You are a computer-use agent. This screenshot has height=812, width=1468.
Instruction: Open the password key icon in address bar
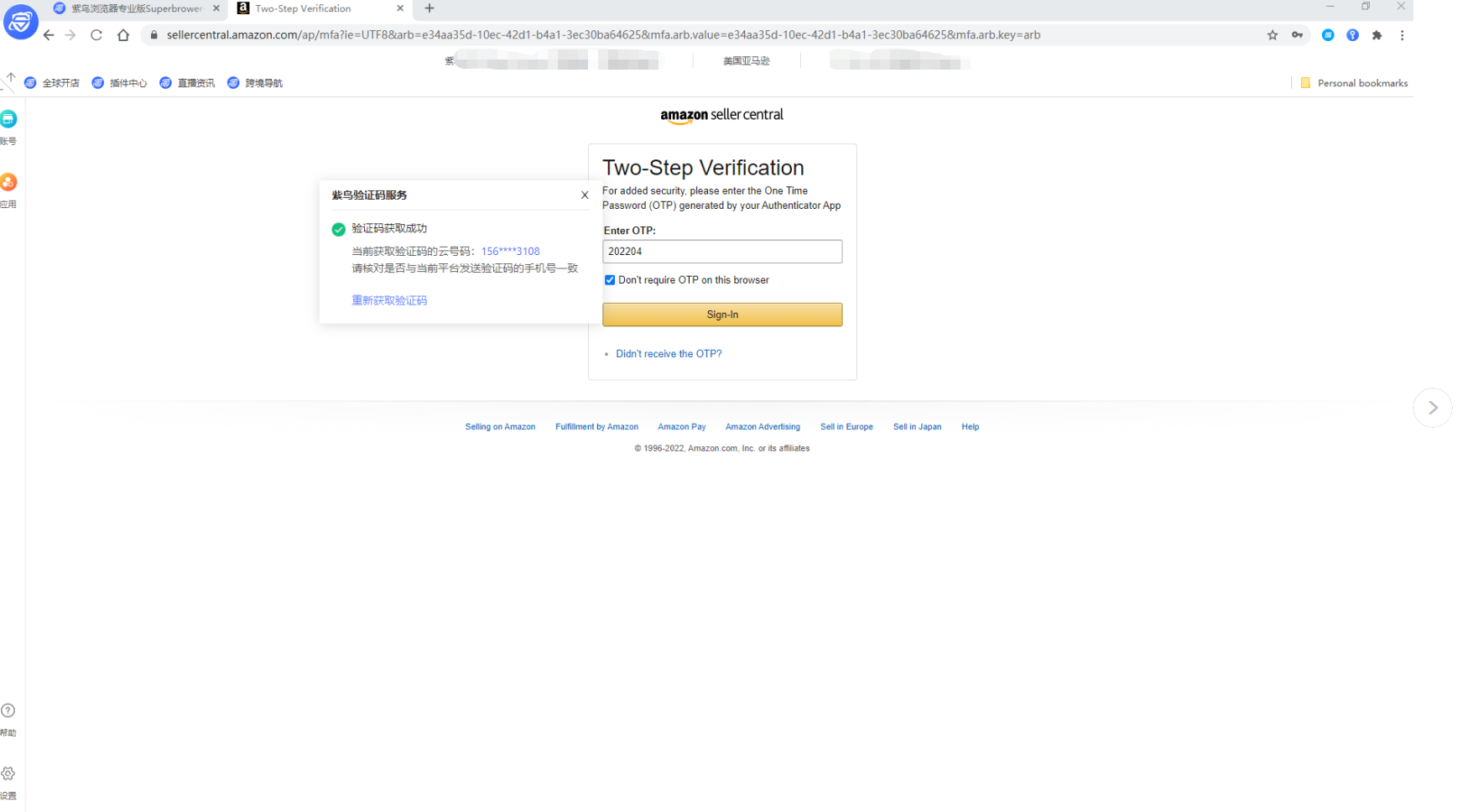[1297, 35]
